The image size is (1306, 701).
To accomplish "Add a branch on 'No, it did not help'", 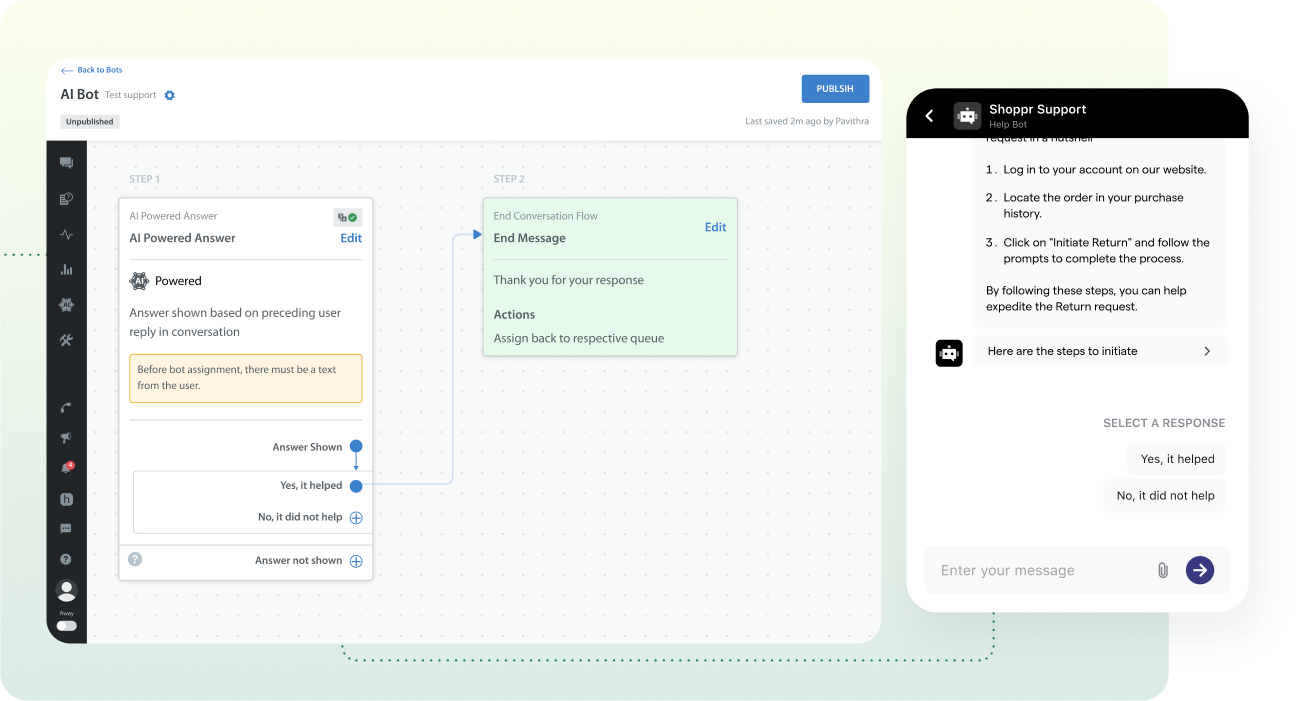I will pyautogui.click(x=356, y=517).
